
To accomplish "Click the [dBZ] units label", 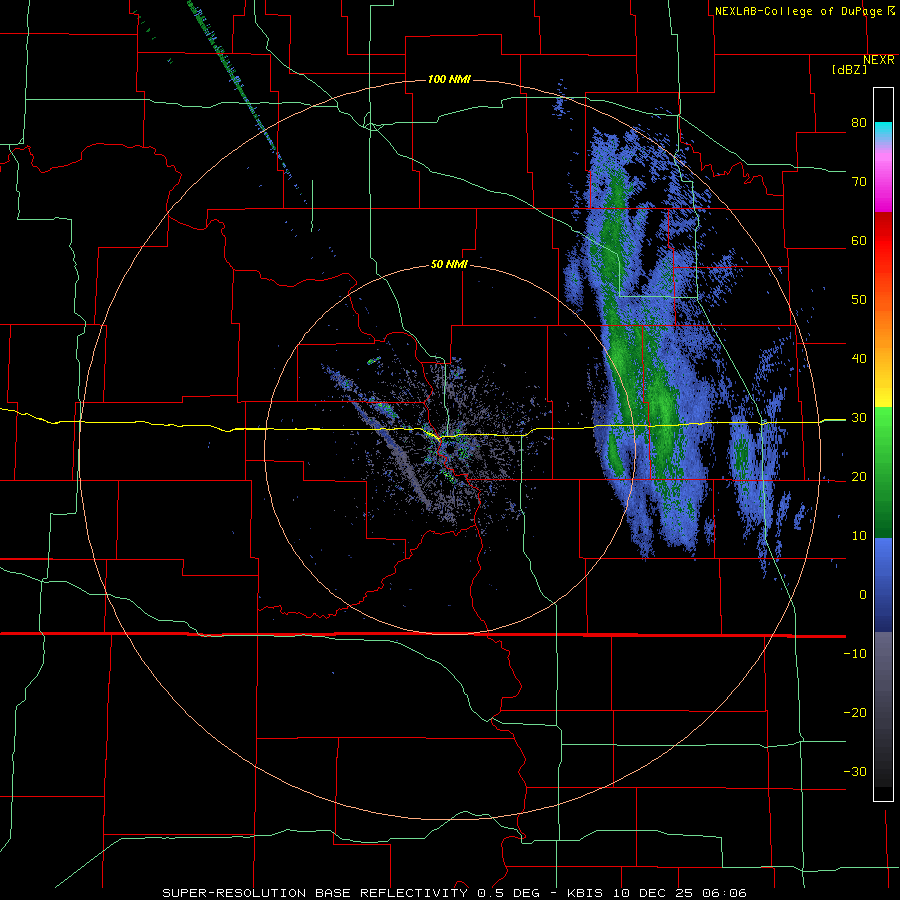I will [x=849, y=70].
